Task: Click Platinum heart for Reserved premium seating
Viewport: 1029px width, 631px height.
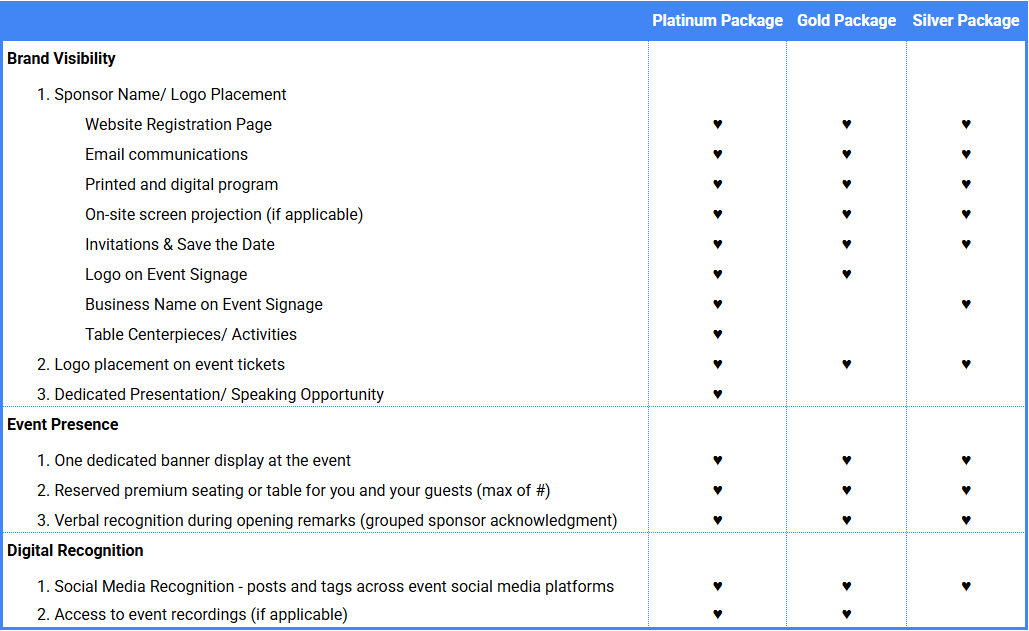Action: tap(717, 491)
